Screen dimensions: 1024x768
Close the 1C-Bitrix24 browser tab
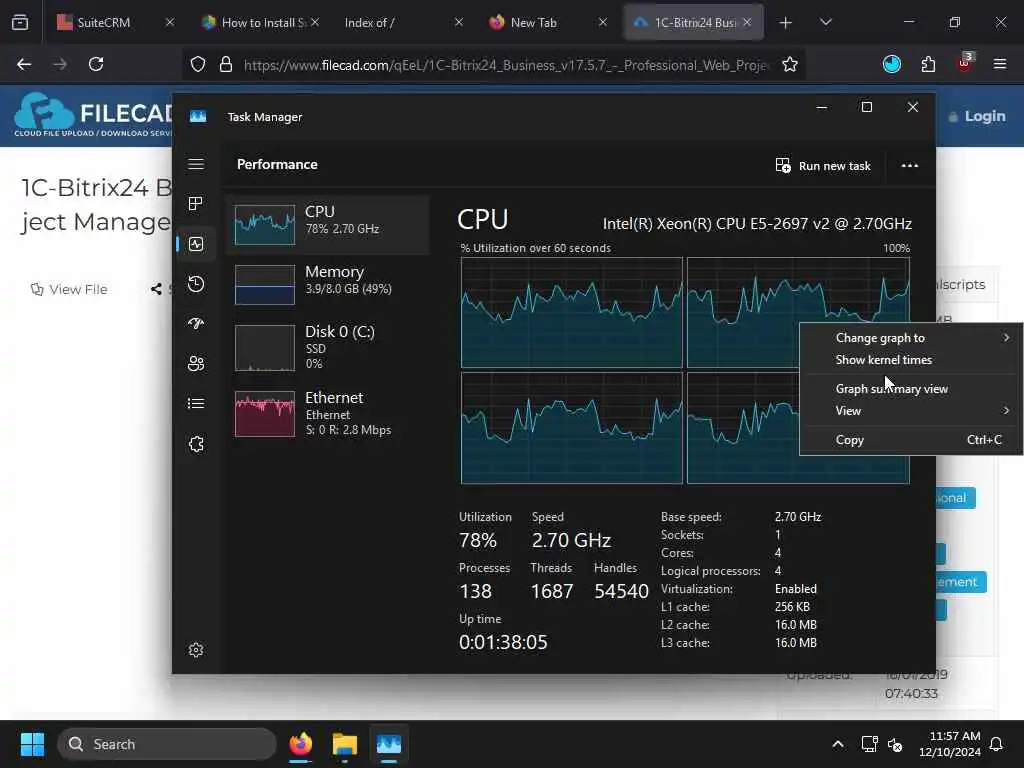pos(747,22)
